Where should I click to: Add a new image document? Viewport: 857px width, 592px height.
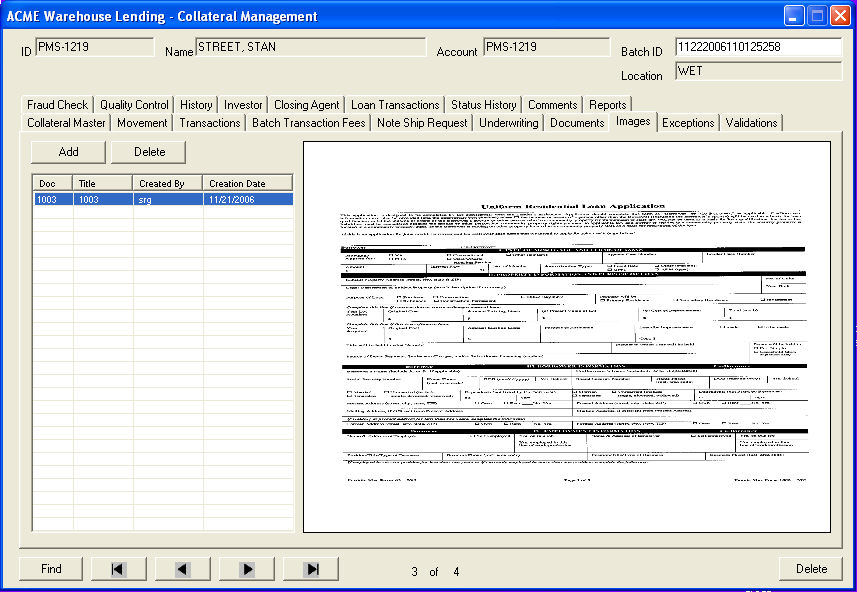tap(68, 152)
